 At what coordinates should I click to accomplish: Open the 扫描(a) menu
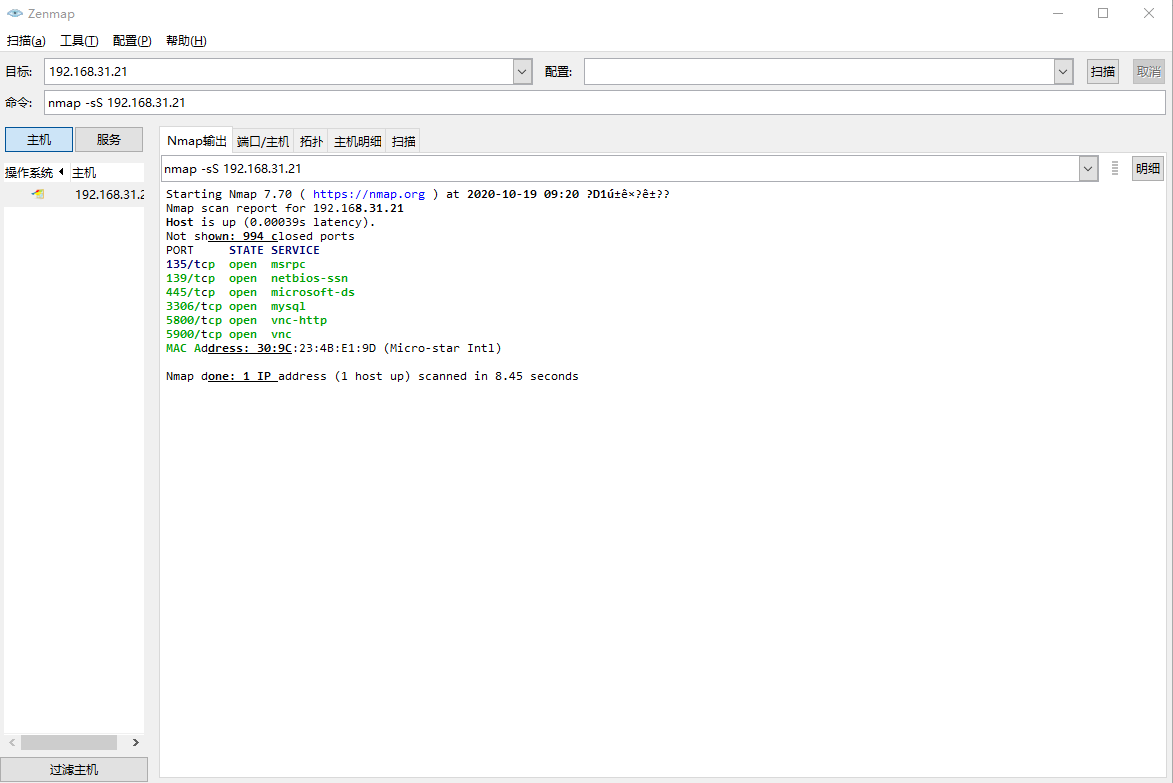click(26, 40)
